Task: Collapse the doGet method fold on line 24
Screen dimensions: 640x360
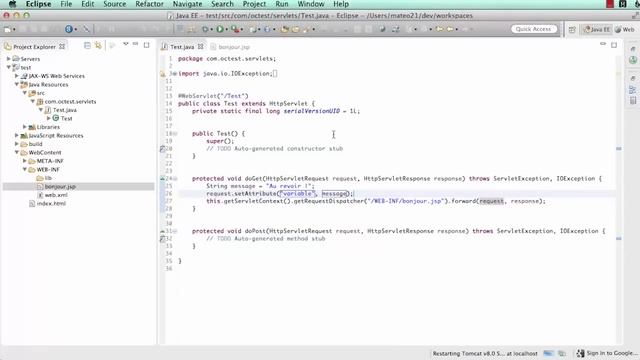Action: (x=175, y=178)
